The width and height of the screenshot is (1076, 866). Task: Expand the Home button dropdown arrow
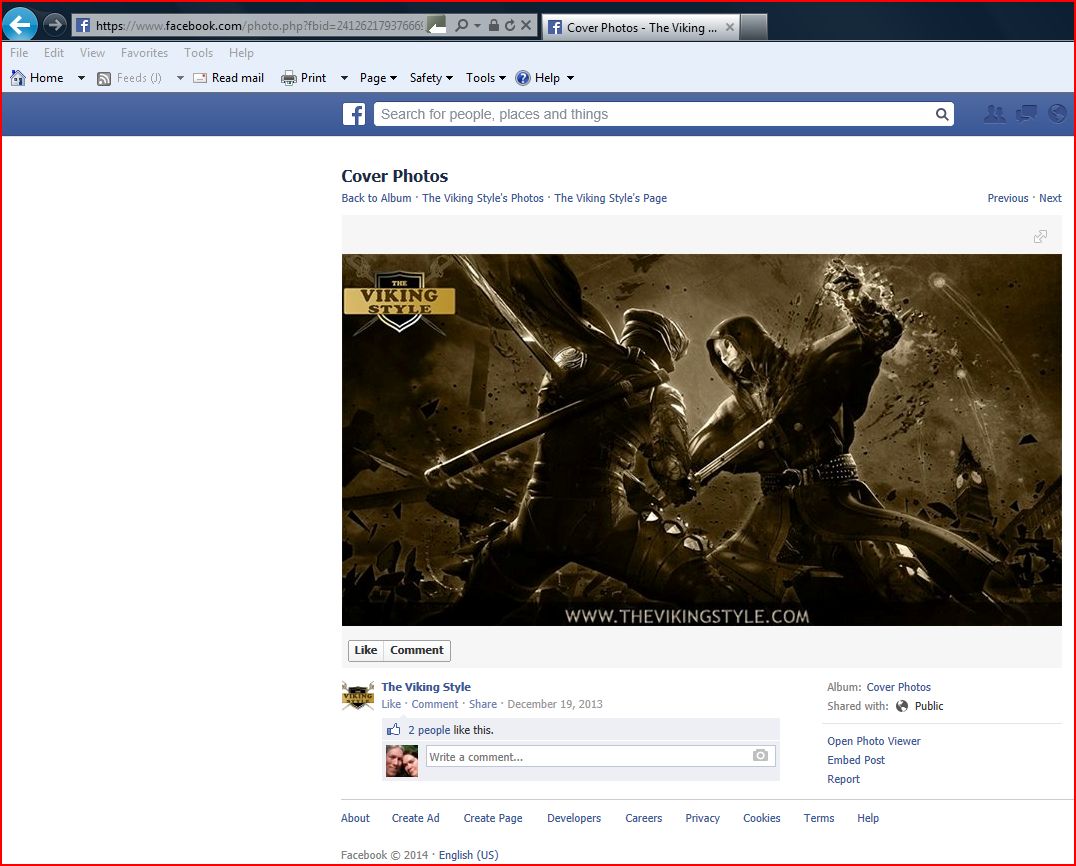[81, 78]
